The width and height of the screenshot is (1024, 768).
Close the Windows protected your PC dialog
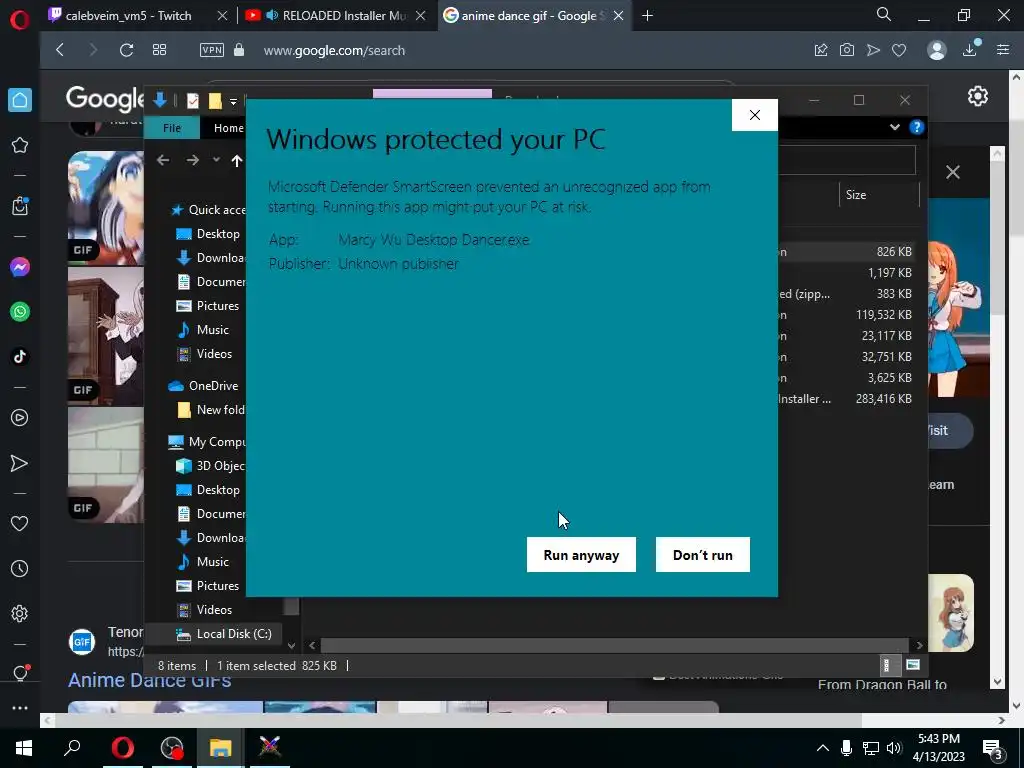click(754, 115)
